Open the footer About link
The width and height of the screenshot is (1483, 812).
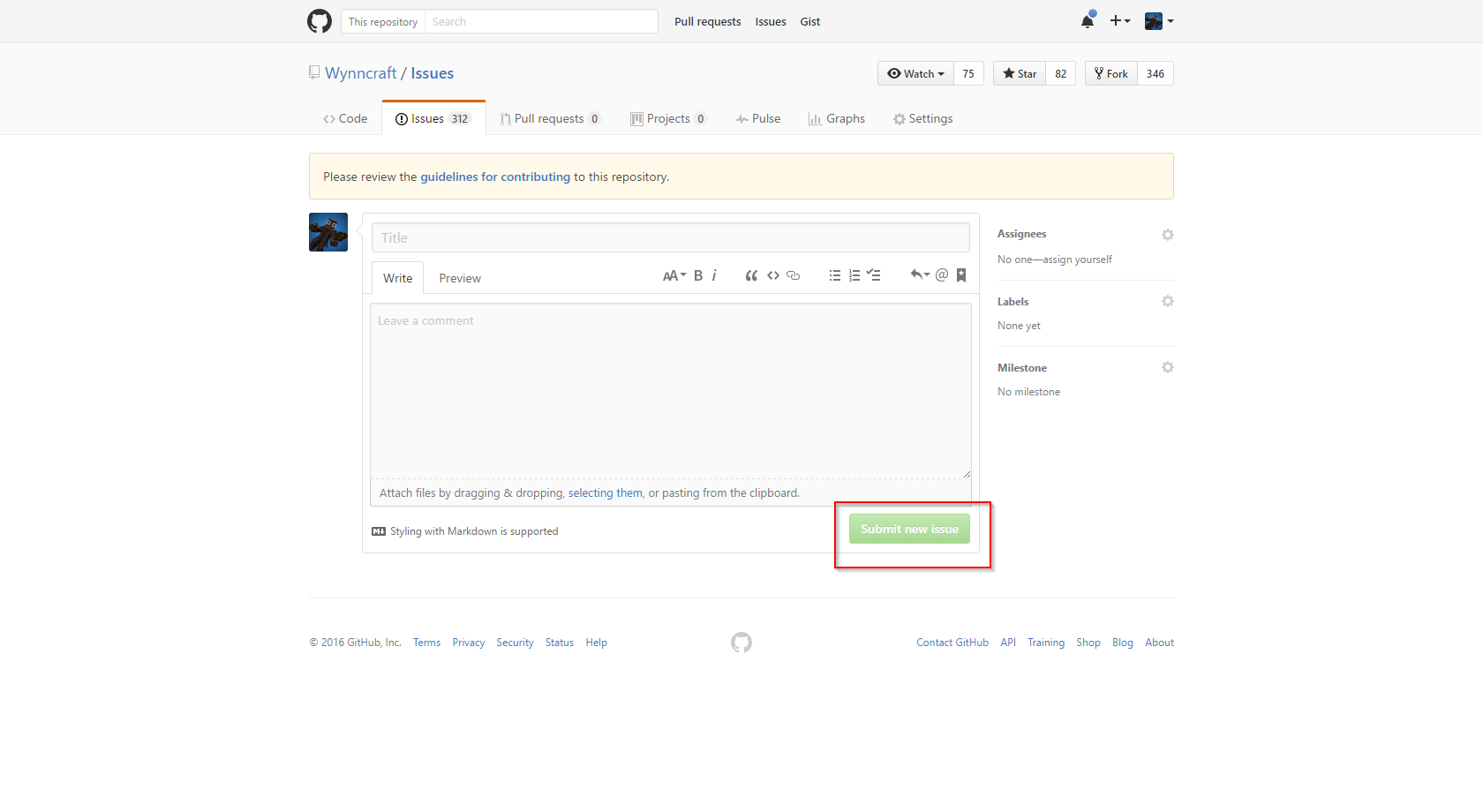point(1160,643)
